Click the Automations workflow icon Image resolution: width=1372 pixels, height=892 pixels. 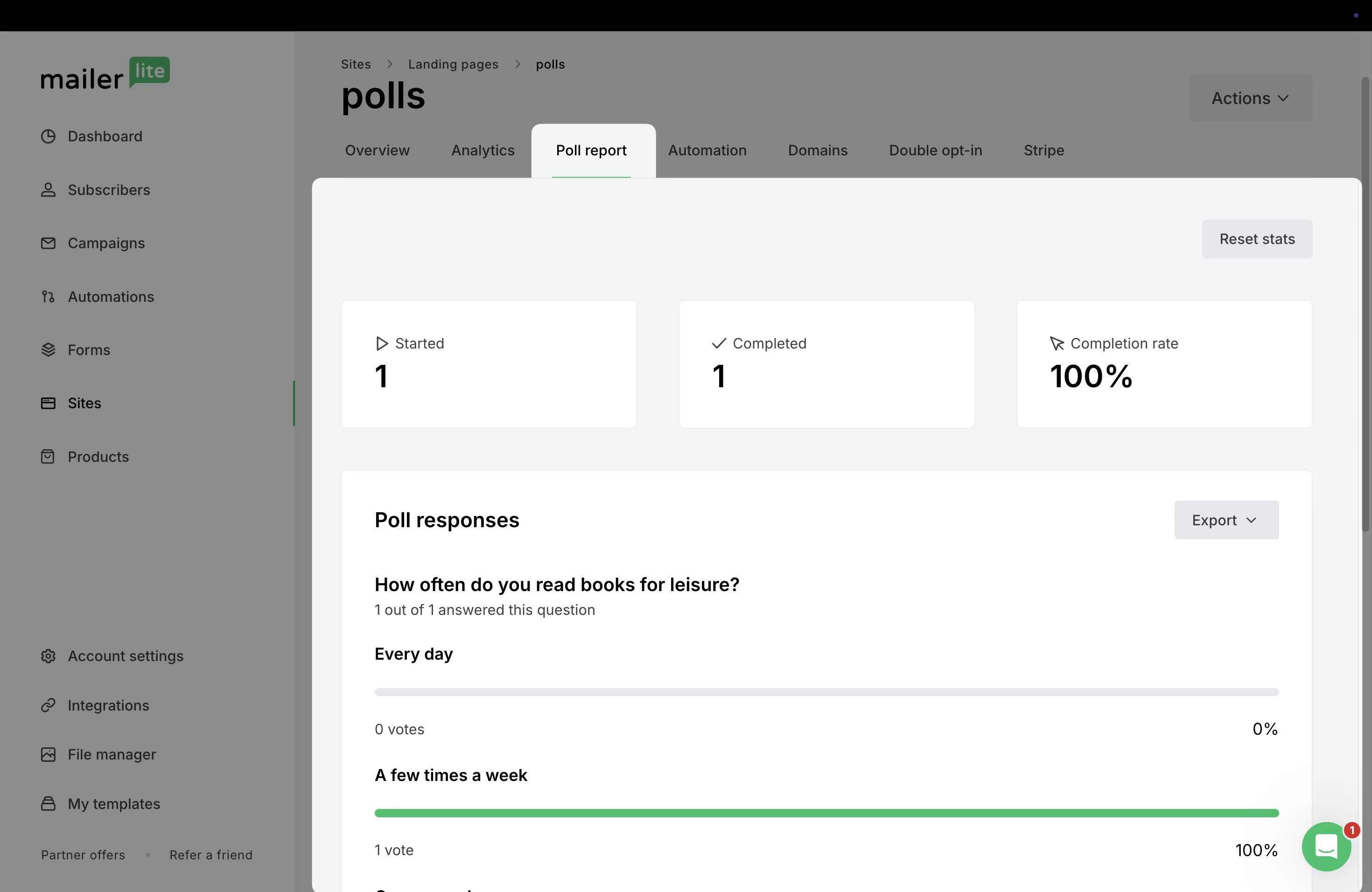click(x=49, y=297)
